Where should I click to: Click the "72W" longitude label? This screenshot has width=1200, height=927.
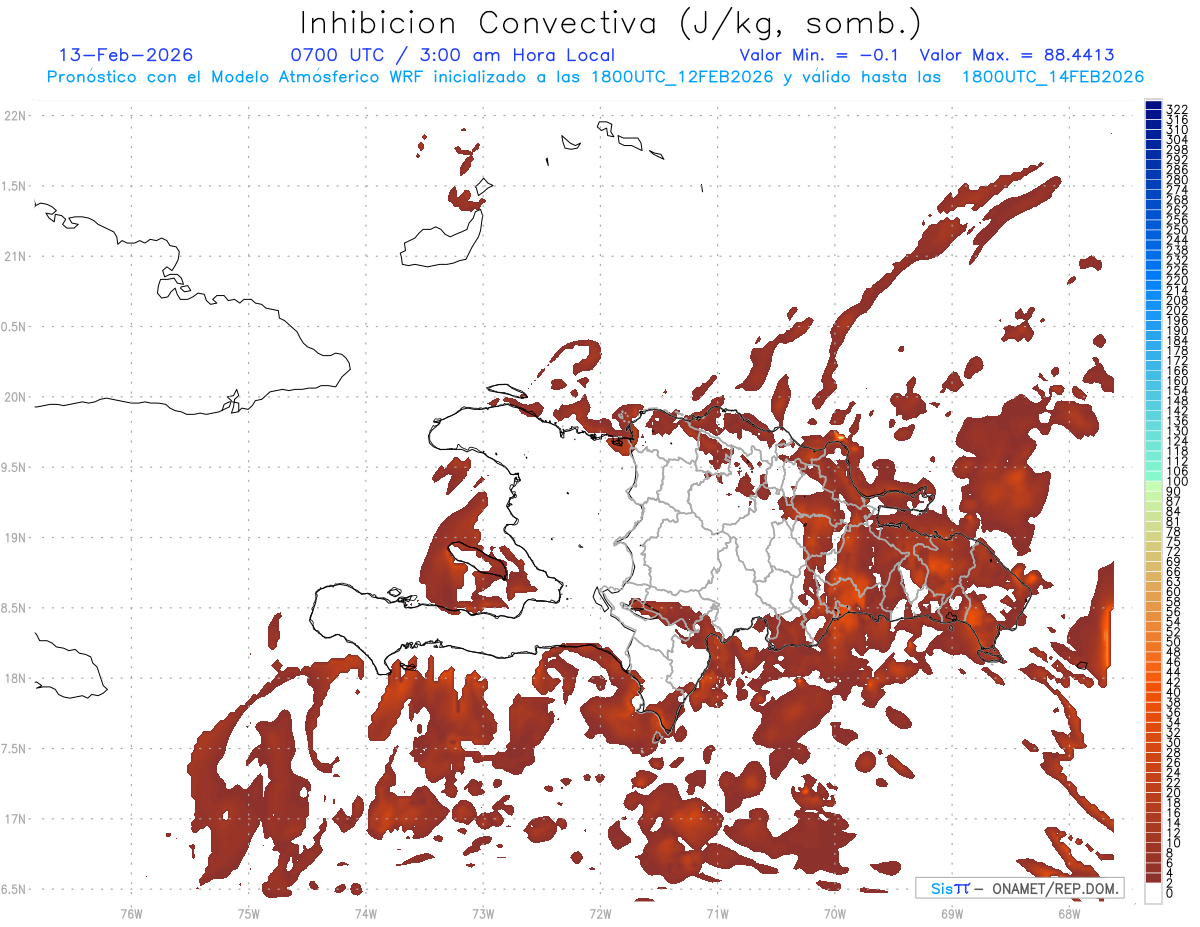coord(600,912)
